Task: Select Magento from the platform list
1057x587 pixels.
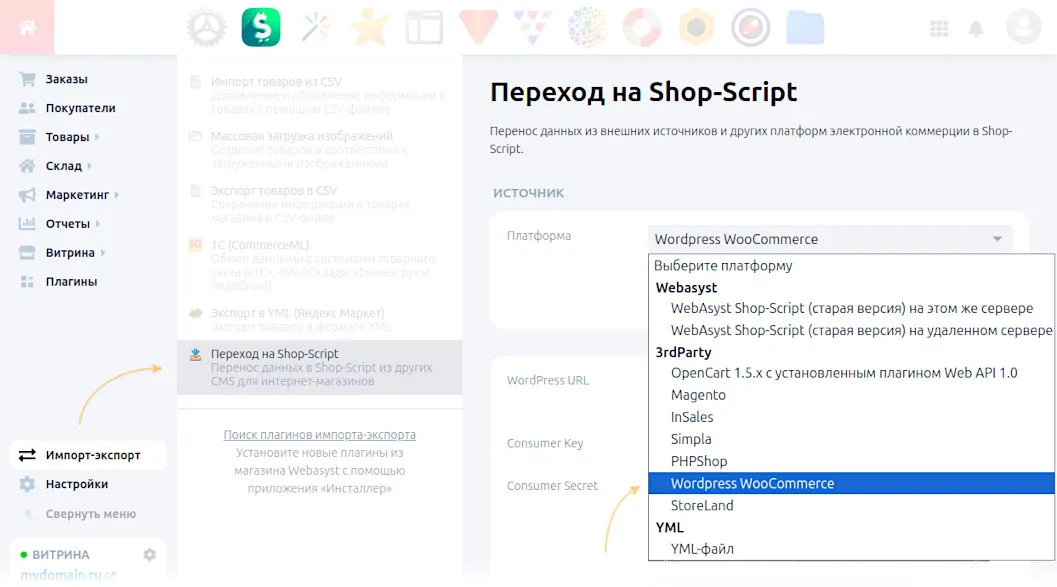Action: [x=698, y=395]
